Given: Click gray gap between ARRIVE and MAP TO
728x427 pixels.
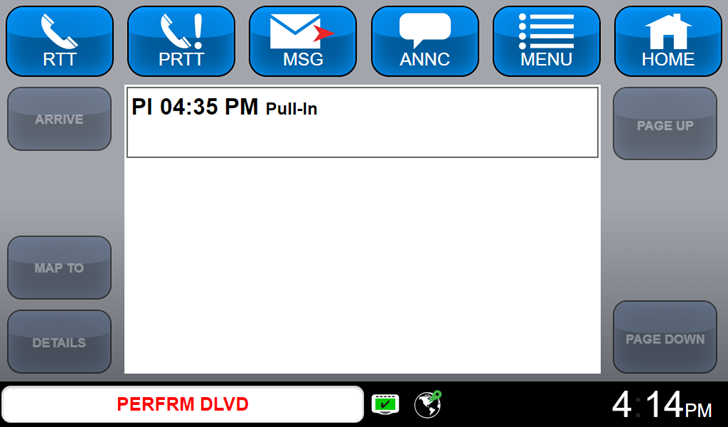Looking at the screenshot, I should pos(59,193).
